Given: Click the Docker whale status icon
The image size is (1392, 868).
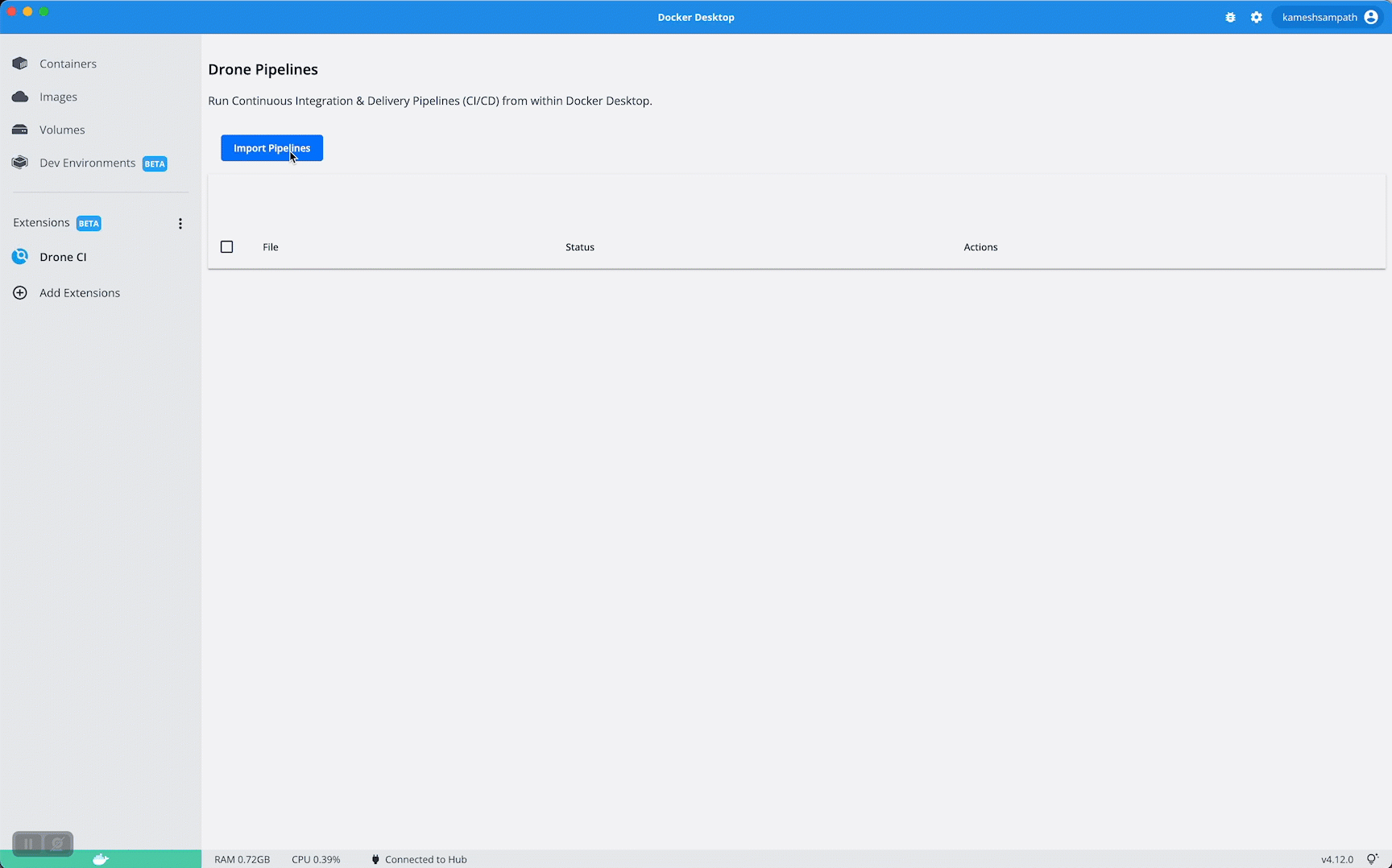Looking at the screenshot, I should point(101,859).
